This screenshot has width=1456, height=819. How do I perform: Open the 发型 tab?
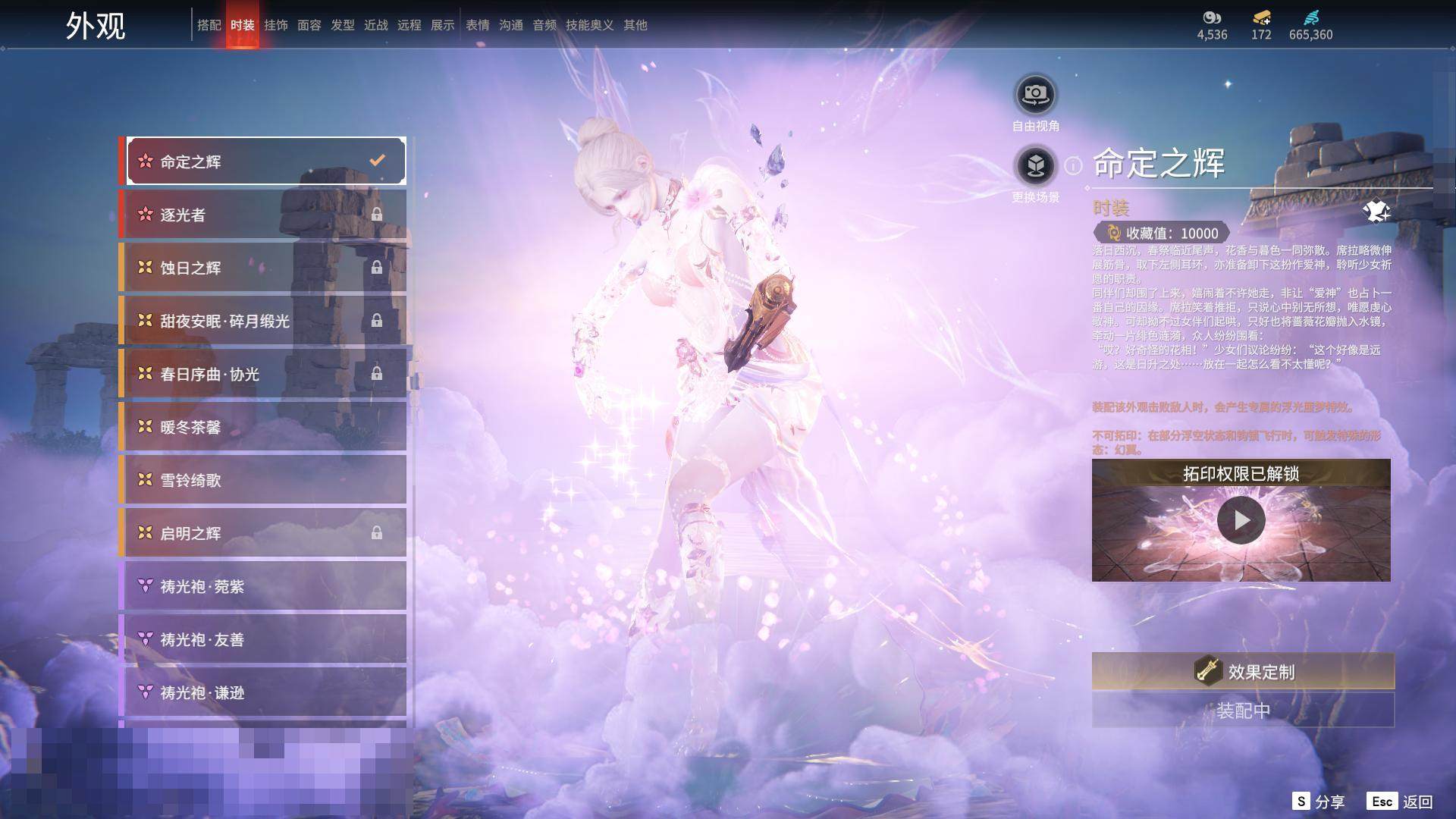pyautogui.click(x=343, y=25)
